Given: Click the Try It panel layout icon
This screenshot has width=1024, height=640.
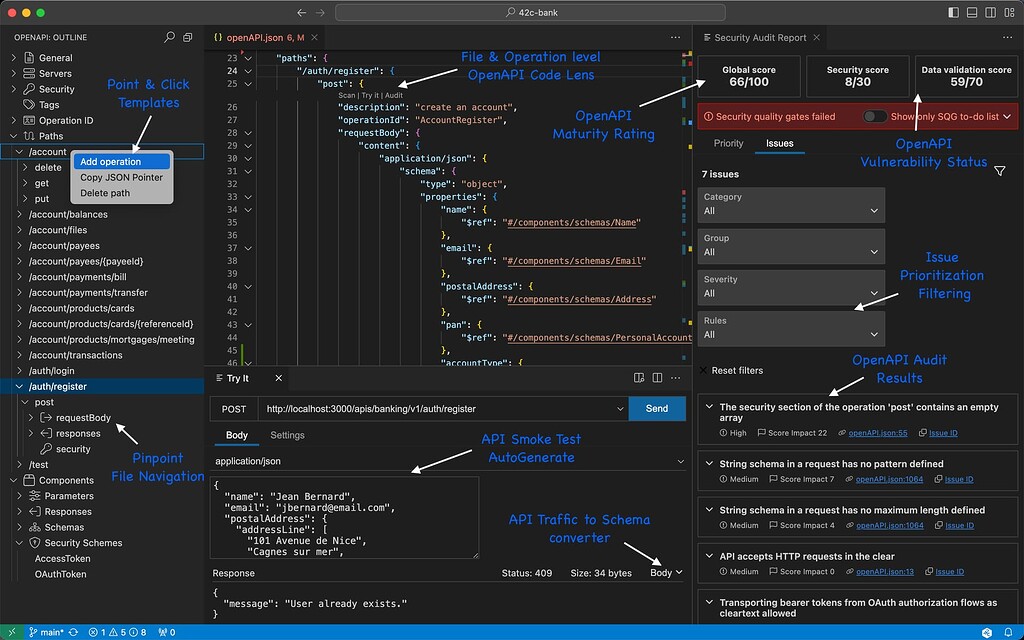Looking at the screenshot, I should (639, 378).
